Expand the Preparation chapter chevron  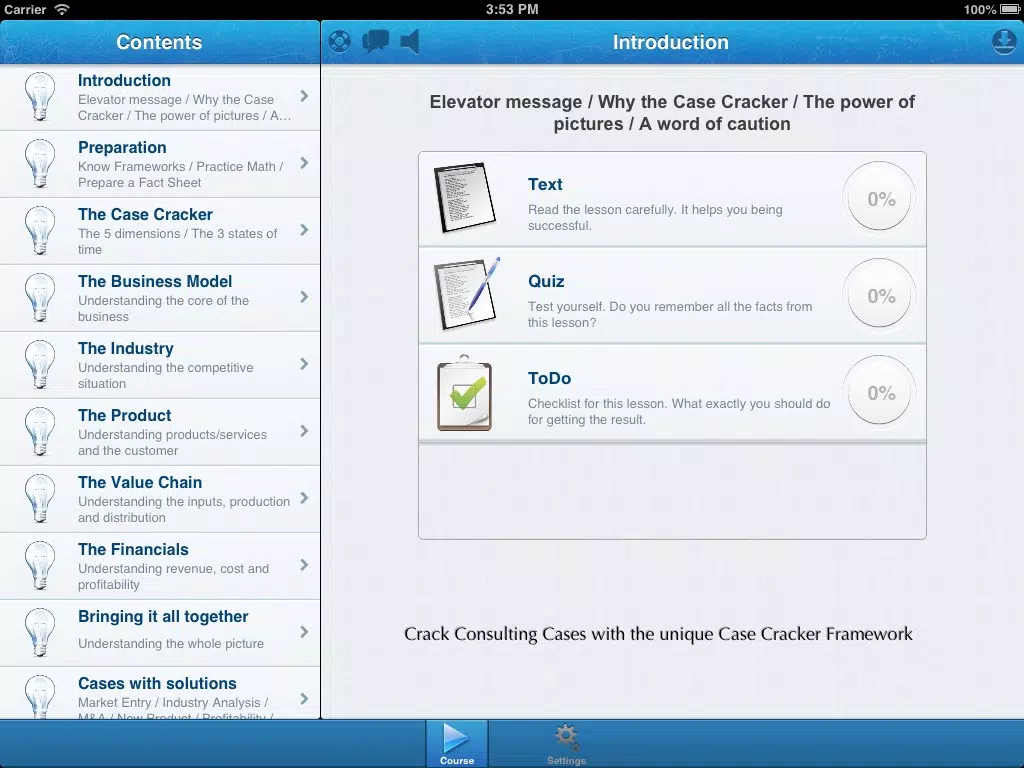304,163
